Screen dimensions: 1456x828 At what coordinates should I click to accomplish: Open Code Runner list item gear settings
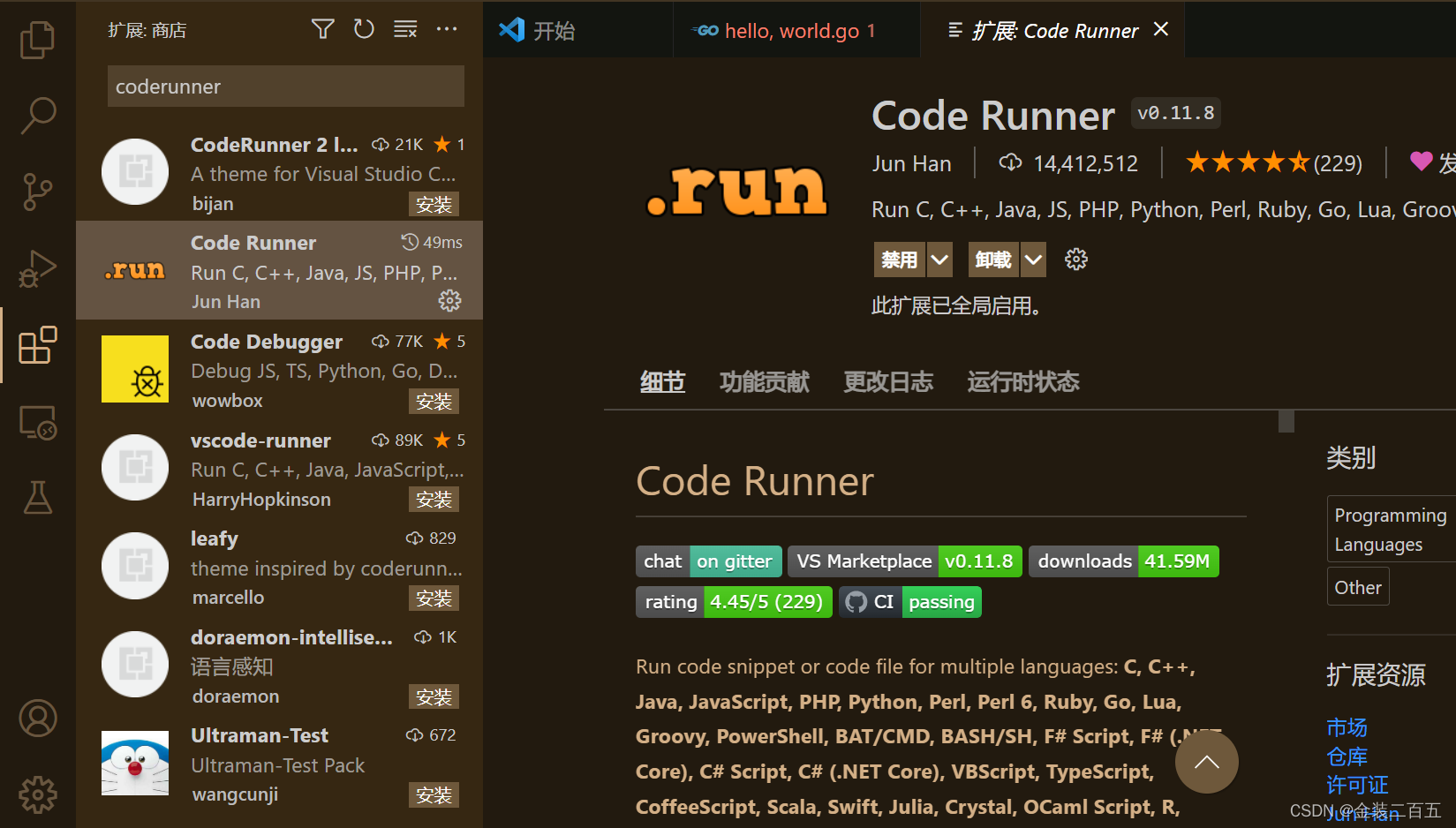coord(449,301)
